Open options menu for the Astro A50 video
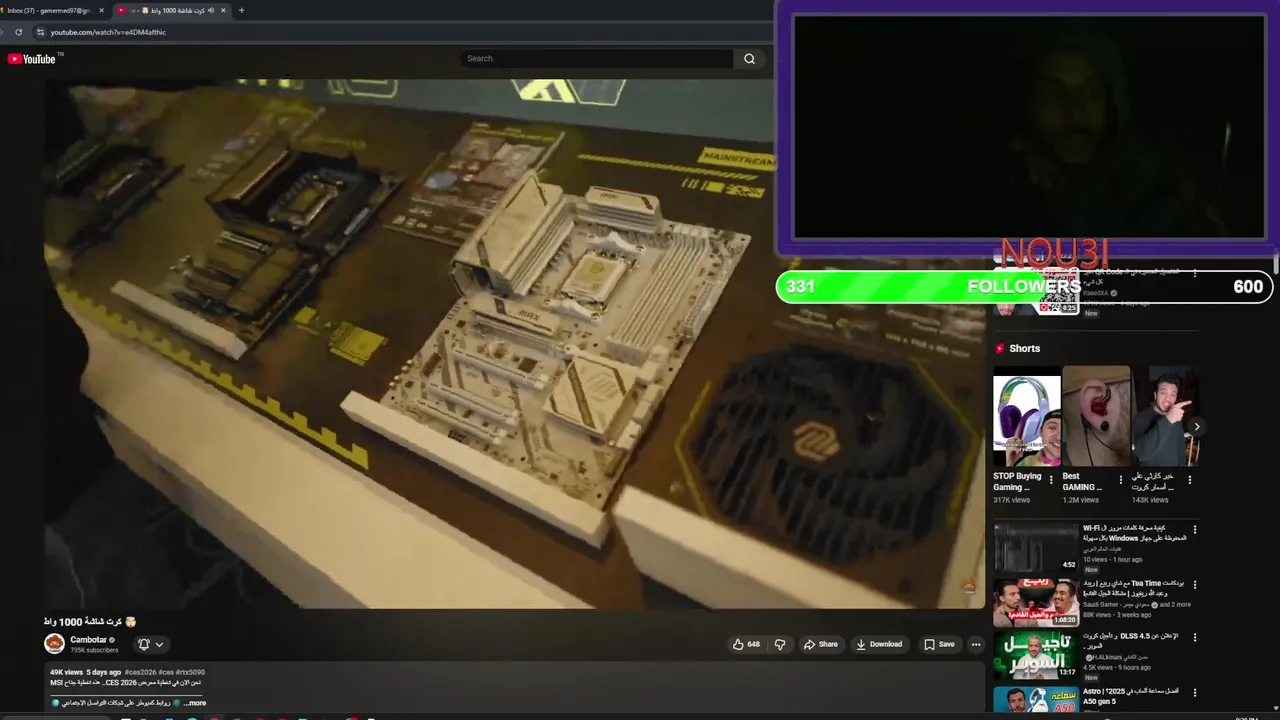Screen dimensions: 1280x720 click(1194, 692)
